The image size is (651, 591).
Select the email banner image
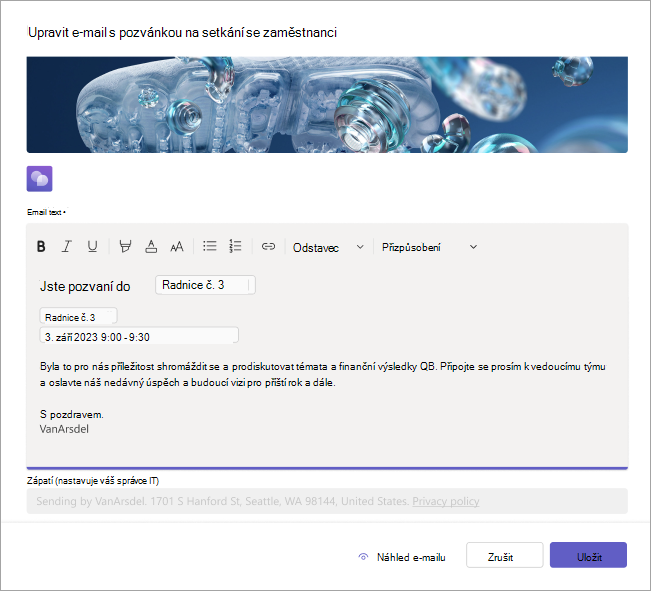click(327, 105)
